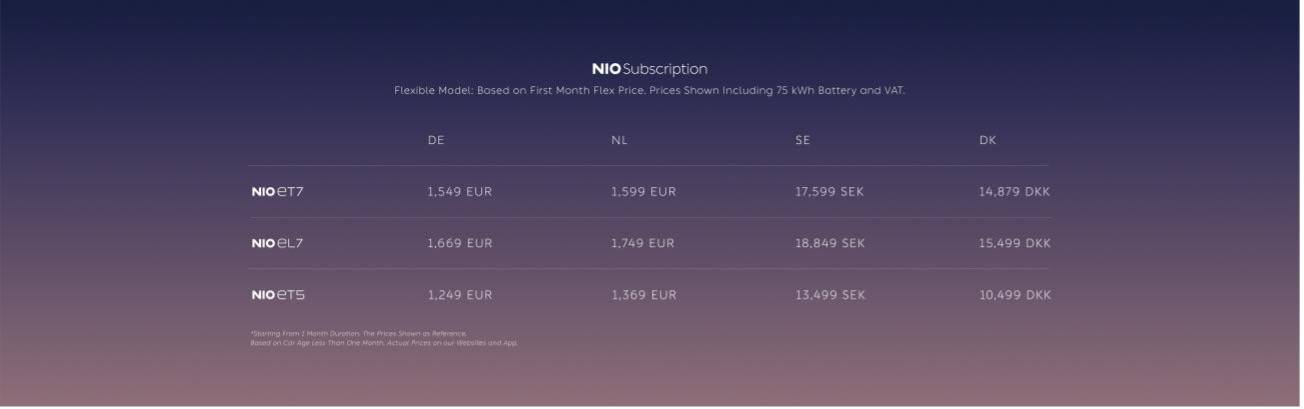Select the ET7 Netherlands price 1,599 EUR
1304x409 pixels.
click(x=643, y=192)
